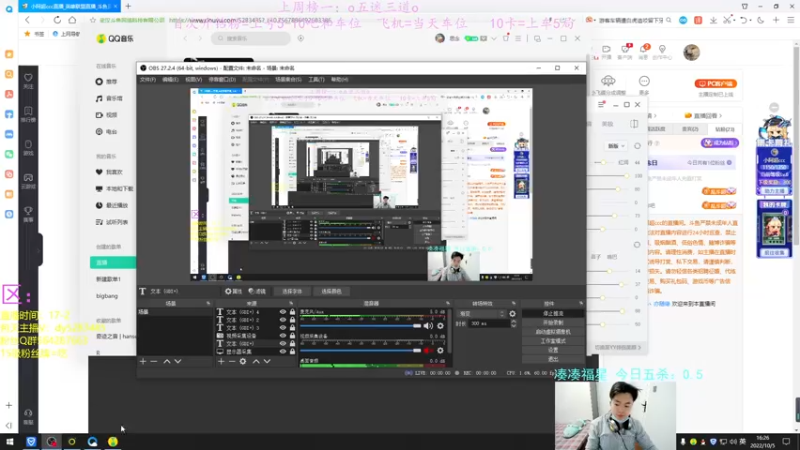Toggle lock on 文本 (GDI+) 4 source
800x450 pixels.
pos(292,312)
